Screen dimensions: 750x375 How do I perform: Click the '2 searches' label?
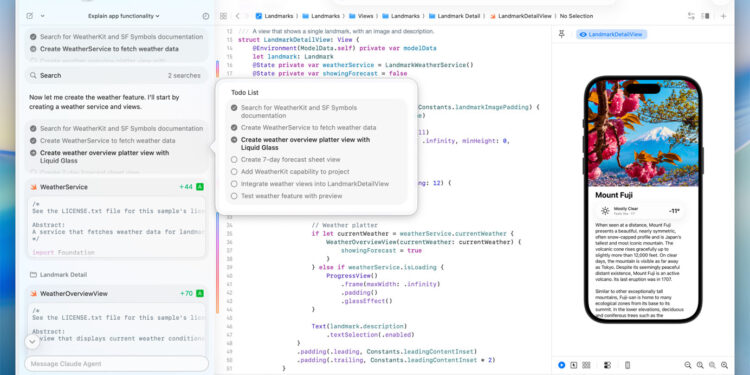184,76
